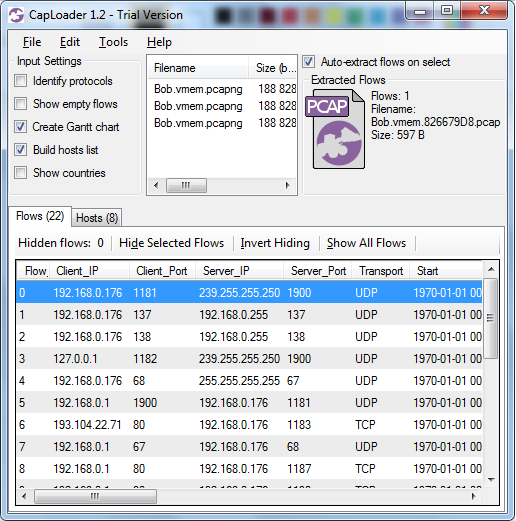
Task: Click file list scroll left arrow
Action: pos(156,185)
